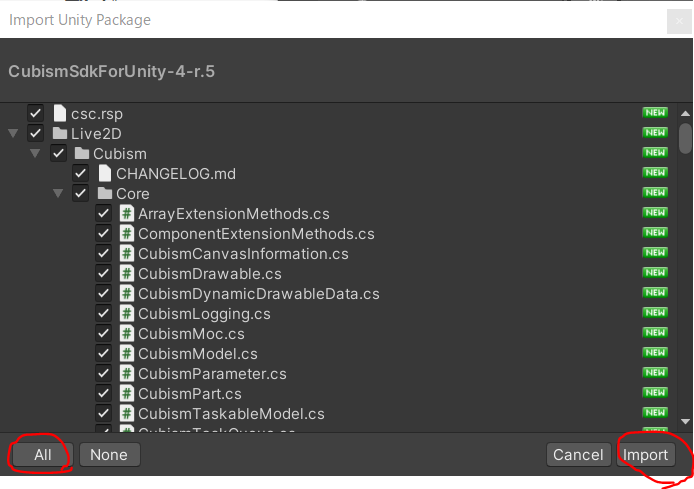Screen dimensions: 694x489
Task: Uncheck CubismParameter.cs checkbox
Action: pos(104,373)
